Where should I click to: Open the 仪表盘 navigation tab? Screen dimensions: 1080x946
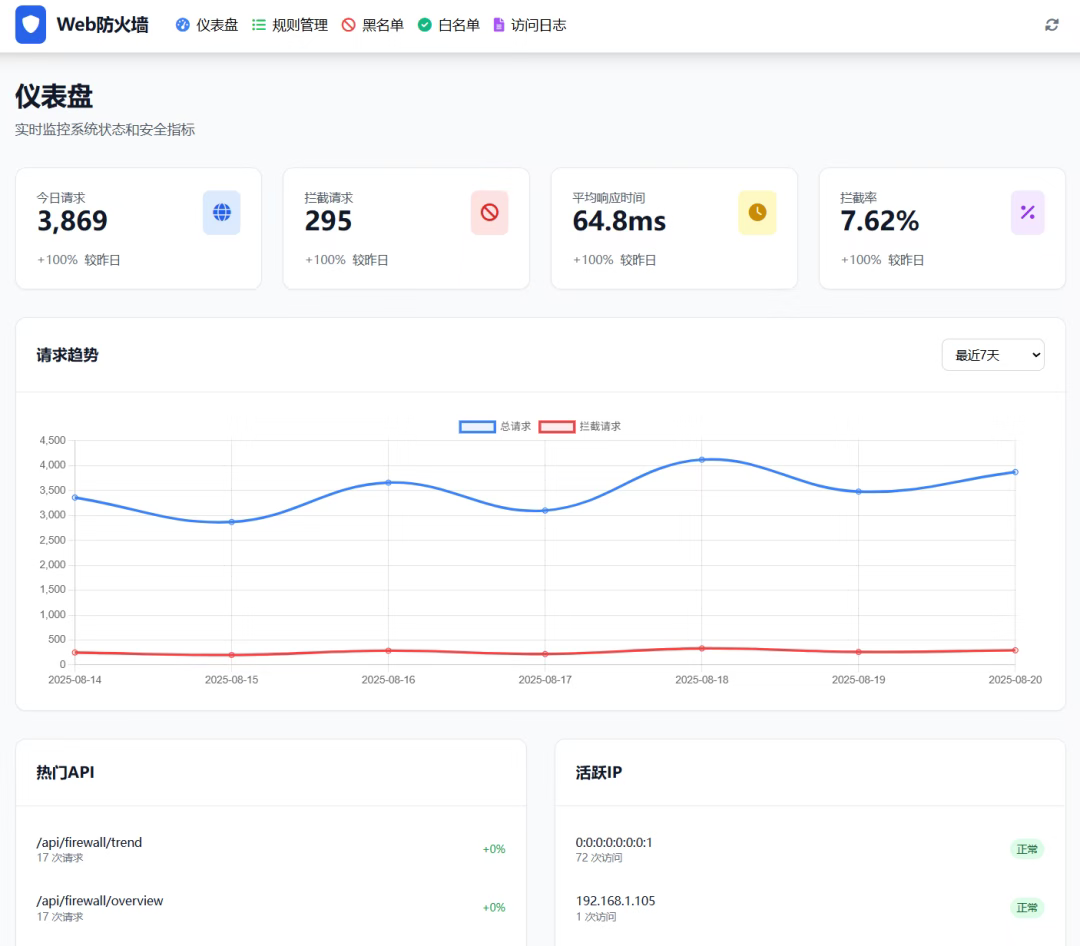[x=207, y=25]
